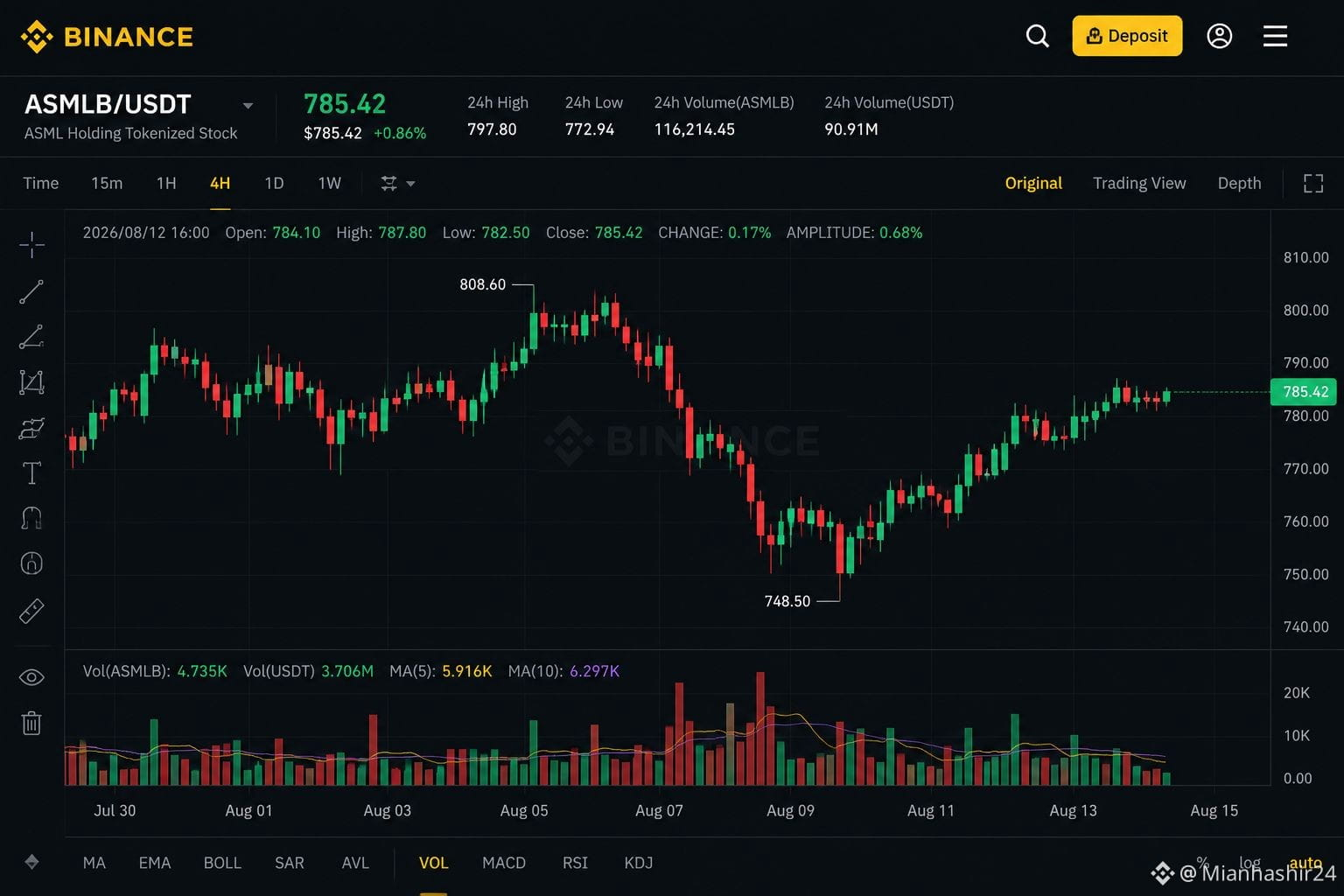Expand the ASMLB/USDT pair selector arrow

(248, 106)
